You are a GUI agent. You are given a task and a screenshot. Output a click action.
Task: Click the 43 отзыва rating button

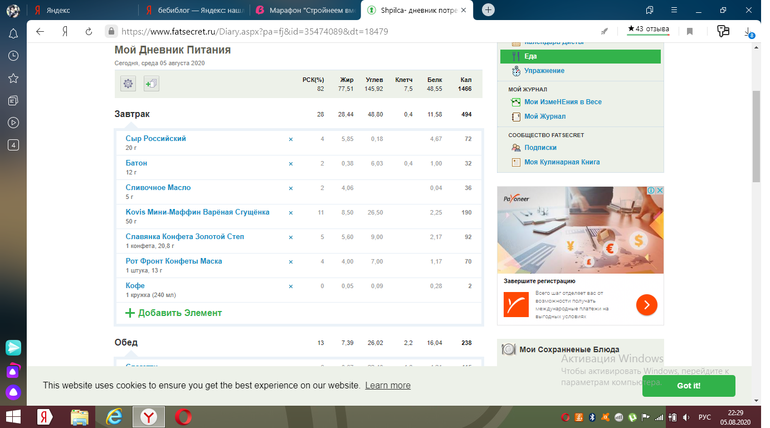648,29
